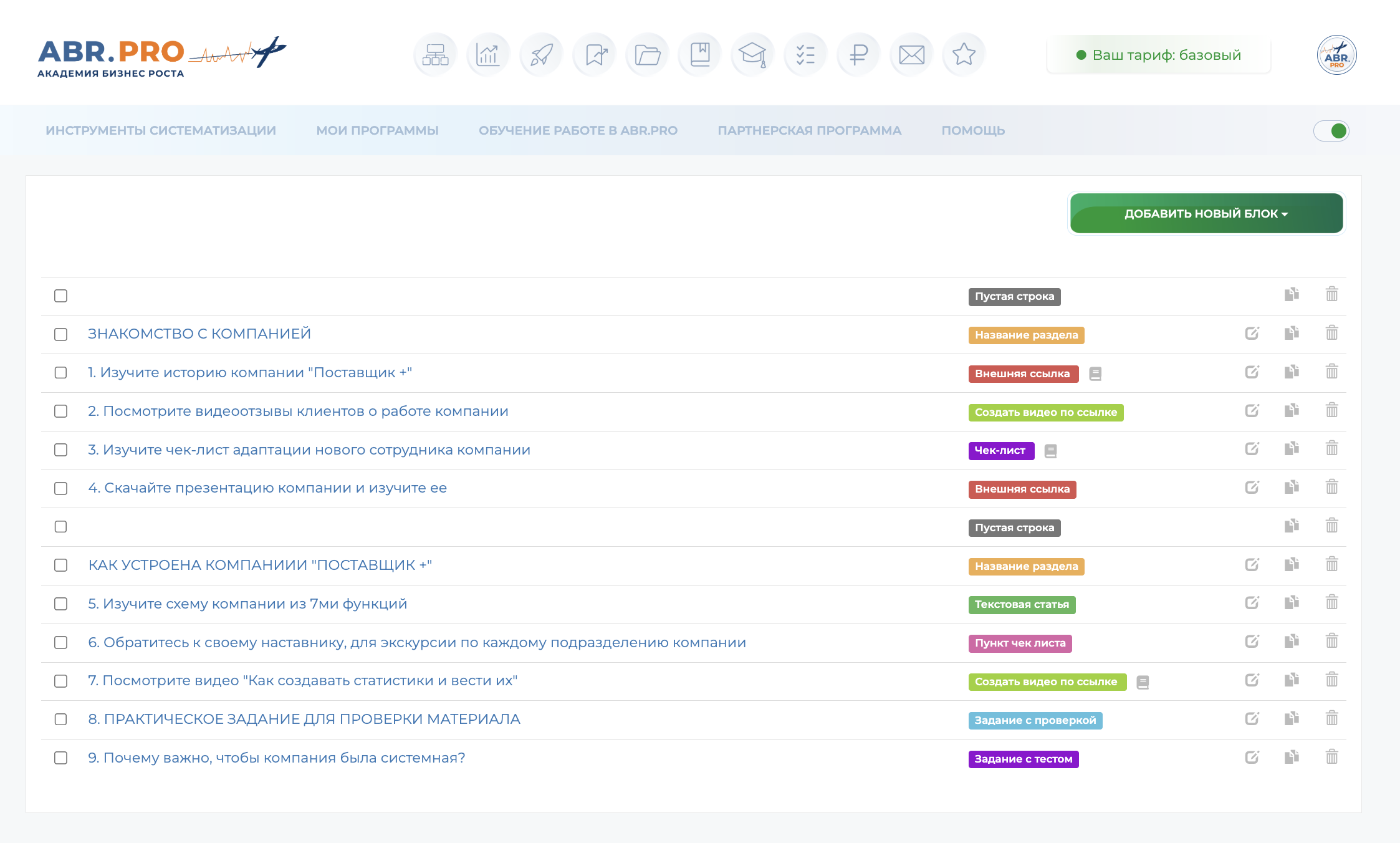
Task: Select checkbox for "8. ПРАКТИЧЕСКОЕ ЗАДАНИЕ" row
Action: (60, 720)
